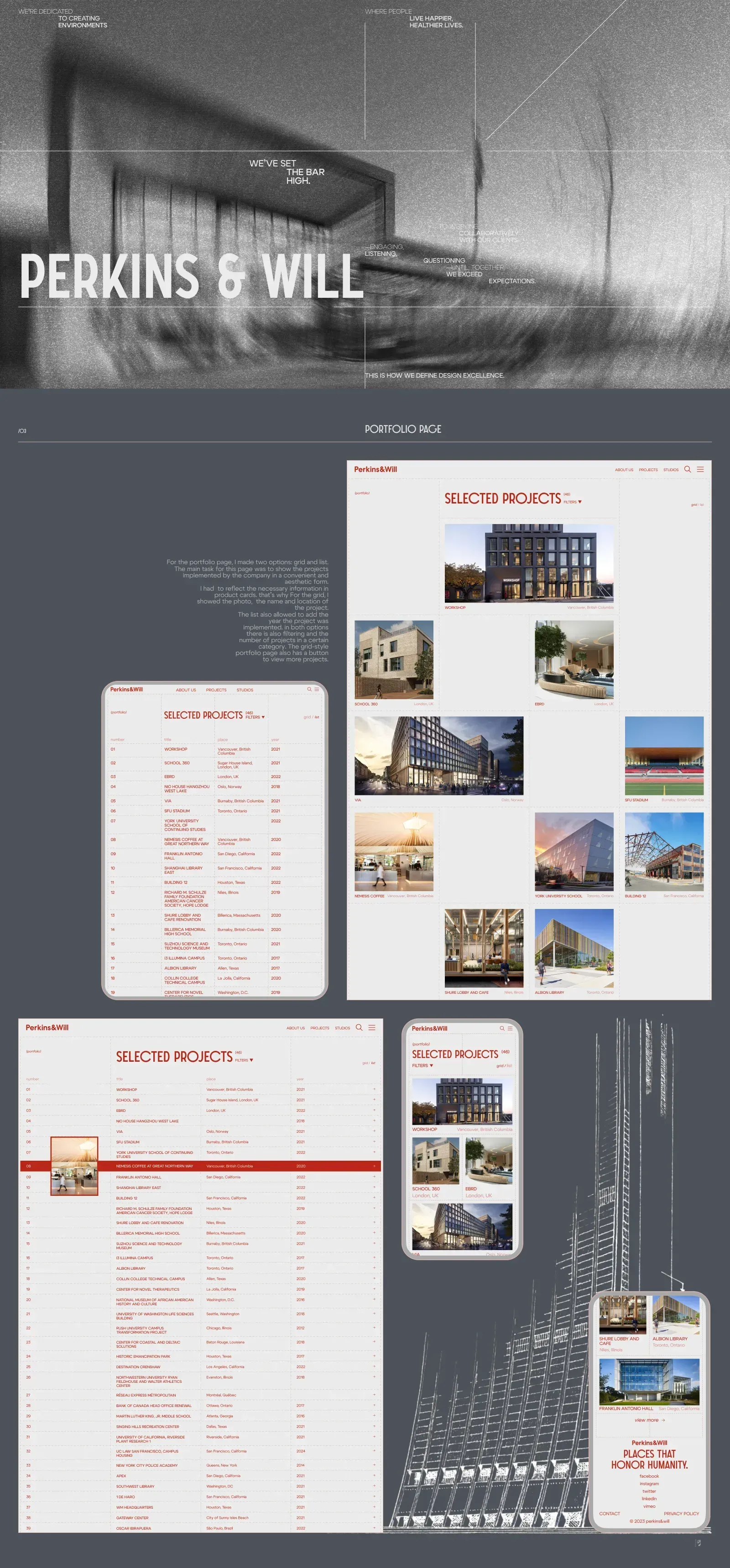Click row arrow for ALBION LIBRARY in desktop list
Viewport: 730px width, 1568px height.
coord(374,1268)
